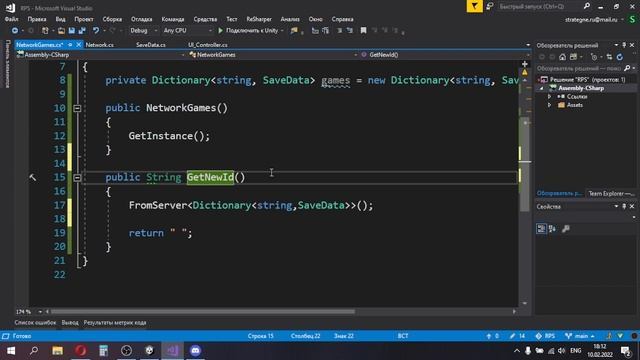Click the yellow notification filter flag icon

474,7
